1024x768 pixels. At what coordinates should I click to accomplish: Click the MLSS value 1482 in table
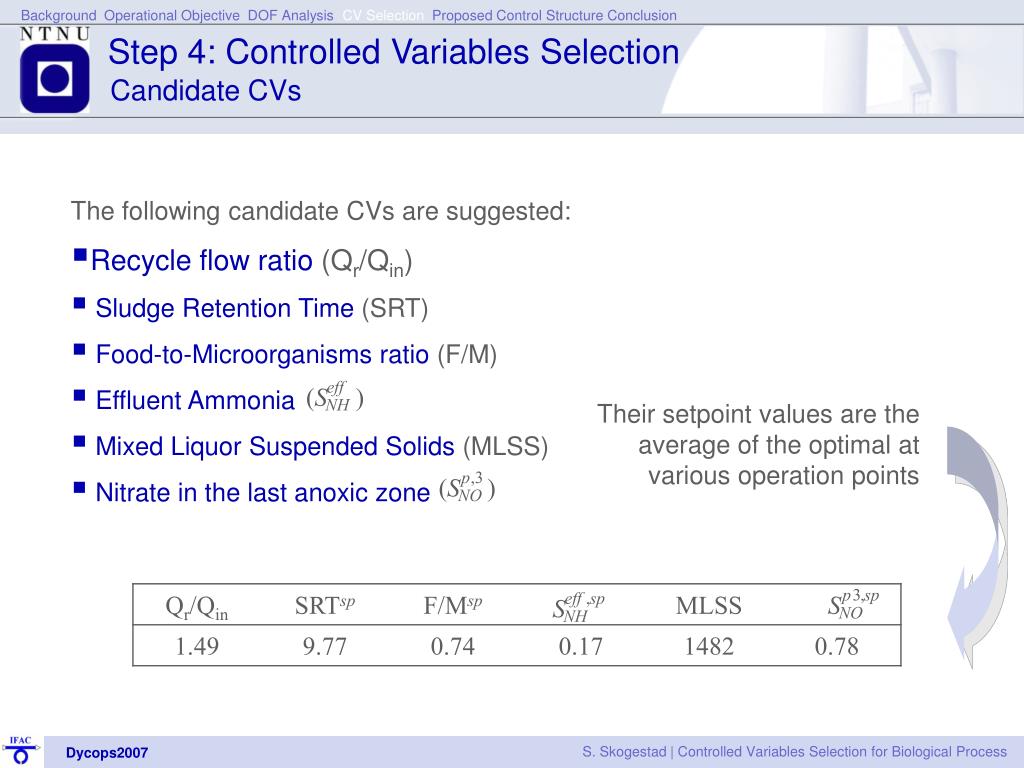pos(708,646)
